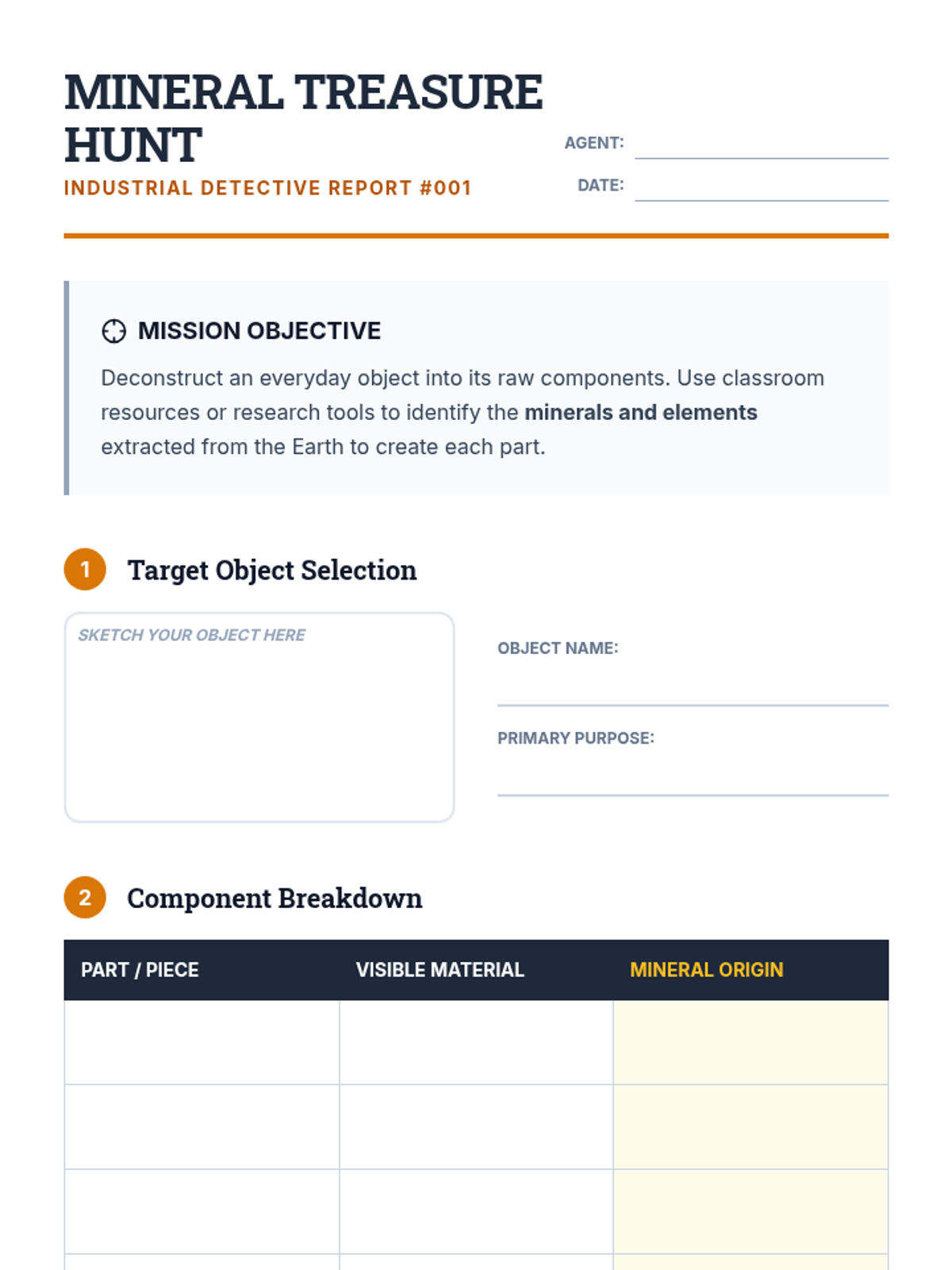Click first row Mineral Origin cell

[x=750, y=1042]
